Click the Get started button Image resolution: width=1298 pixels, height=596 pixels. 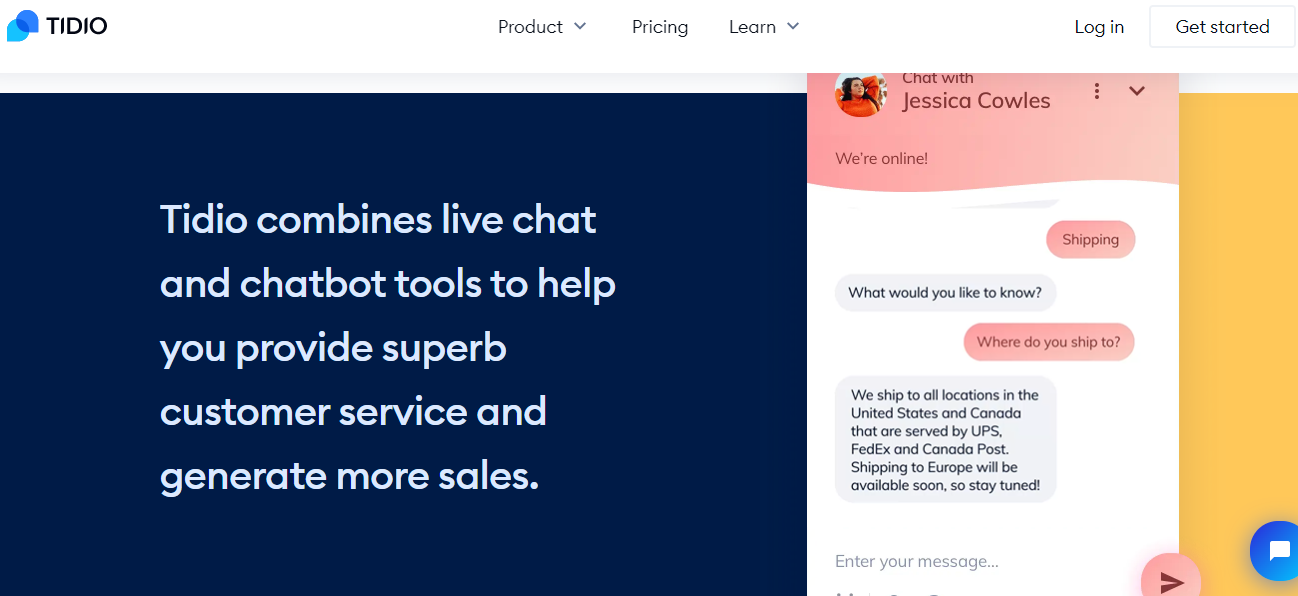tap(1222, 26)
